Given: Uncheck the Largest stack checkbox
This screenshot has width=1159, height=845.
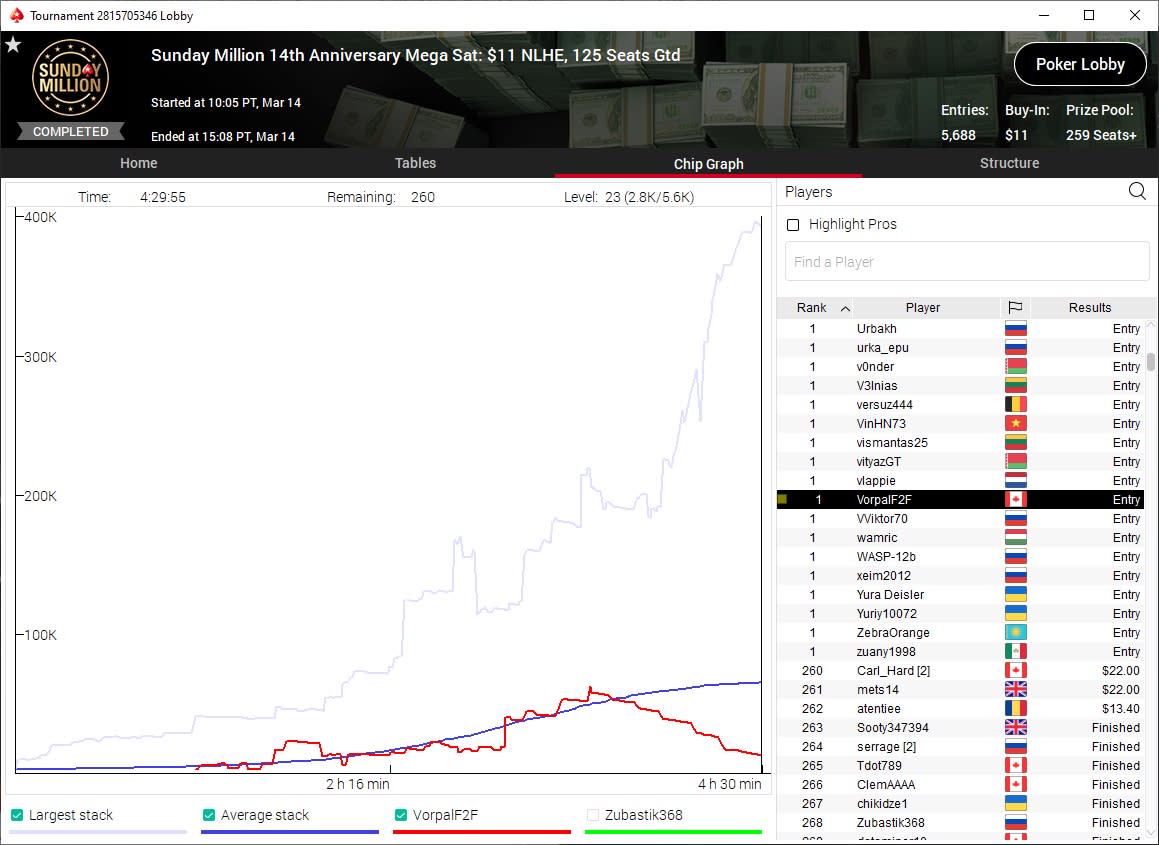Looking at the screenshot, I should point(17,815).
